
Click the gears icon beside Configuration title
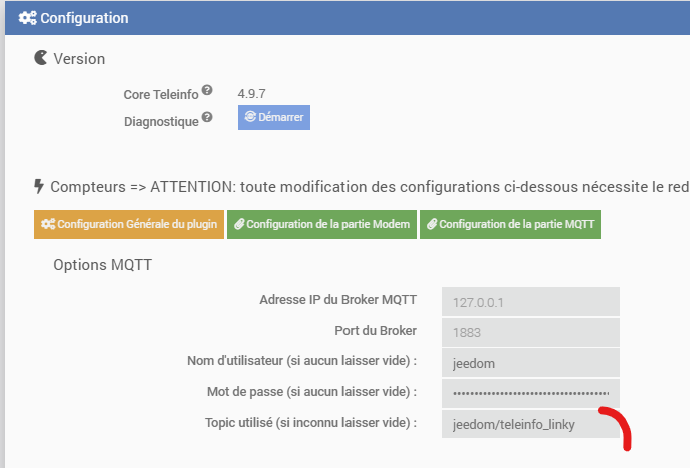28,18
